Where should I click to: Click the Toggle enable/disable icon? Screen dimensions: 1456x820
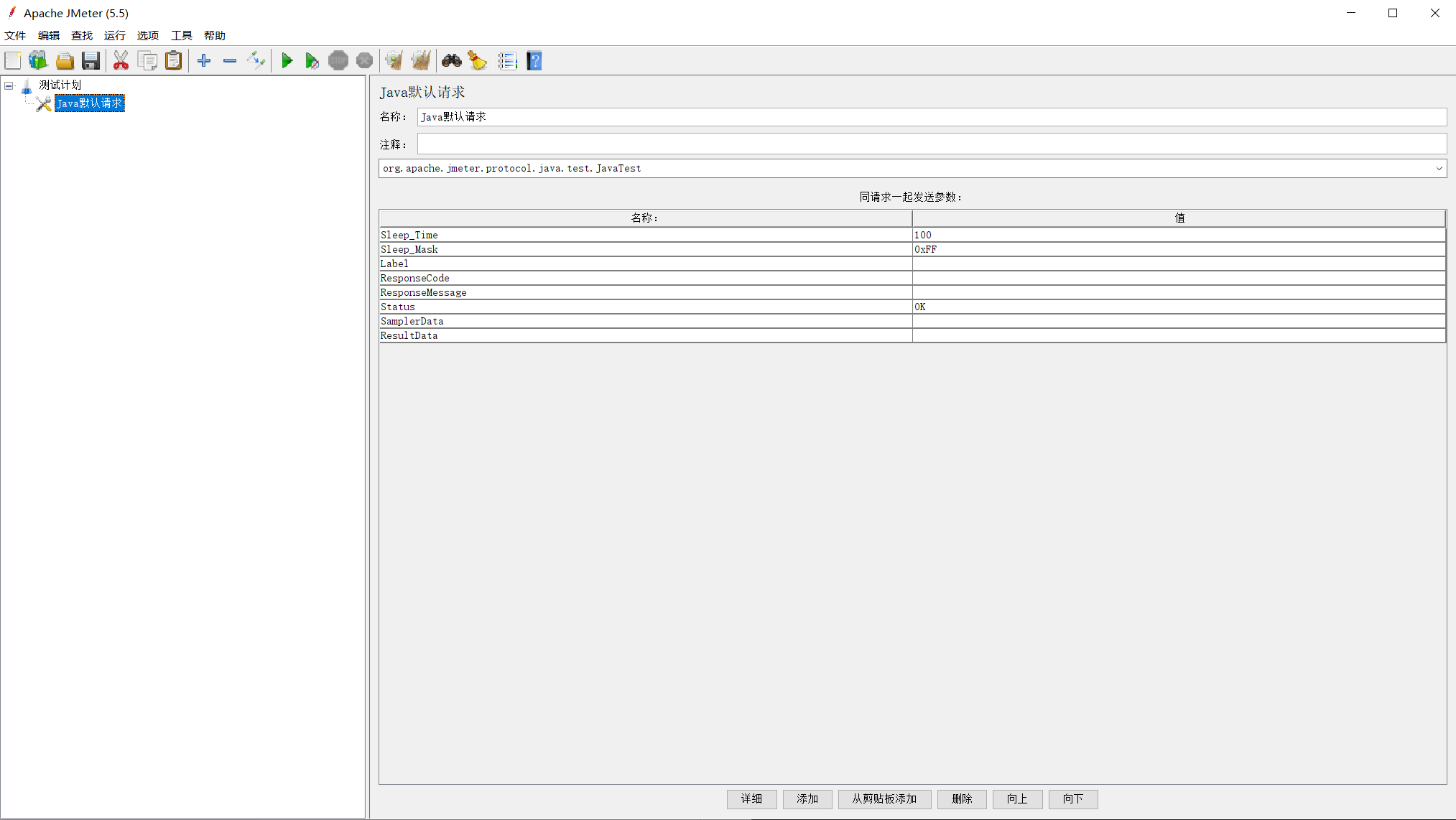point(256,61)
